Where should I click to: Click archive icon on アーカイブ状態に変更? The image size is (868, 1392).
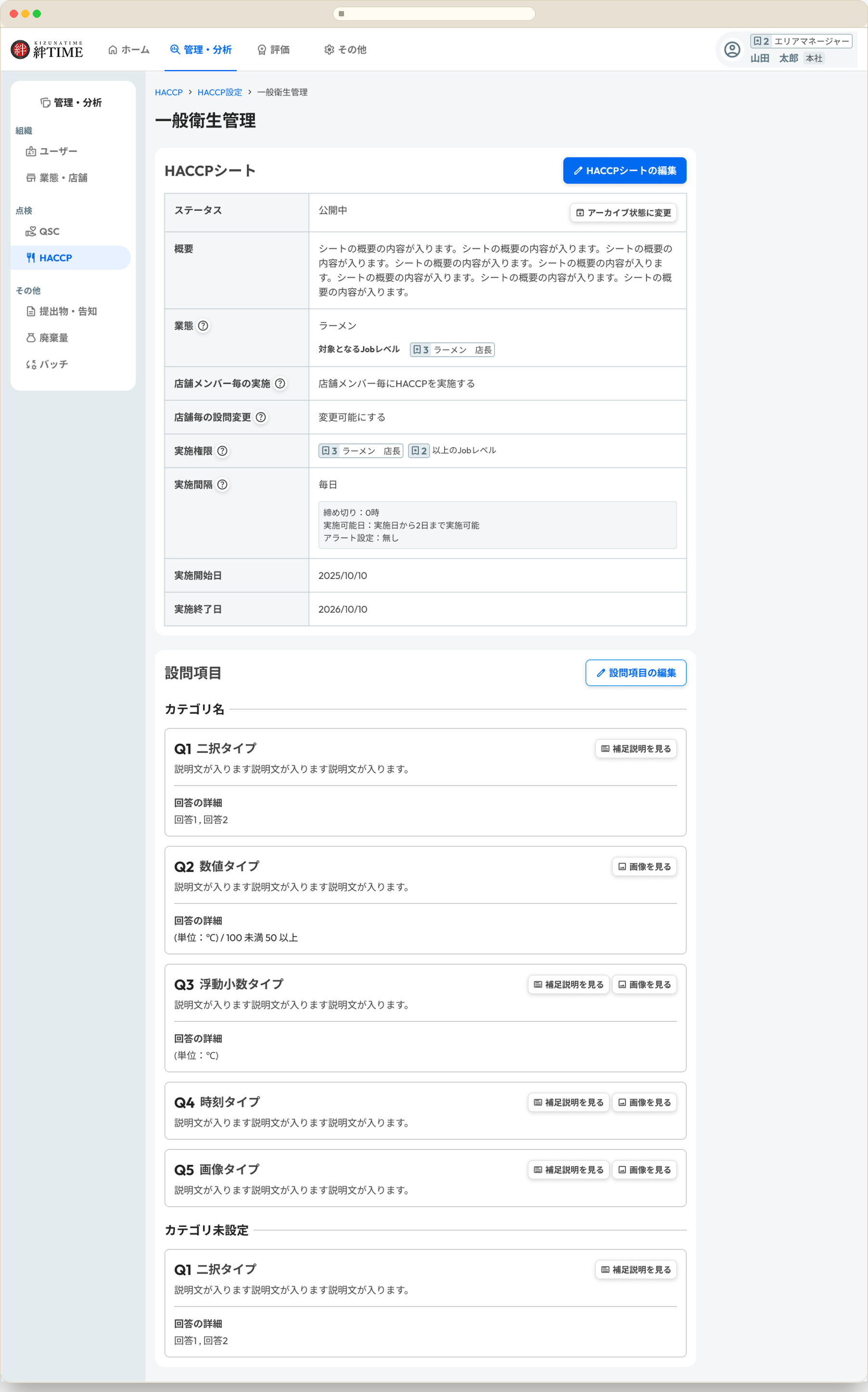click(x=580, y=213)
